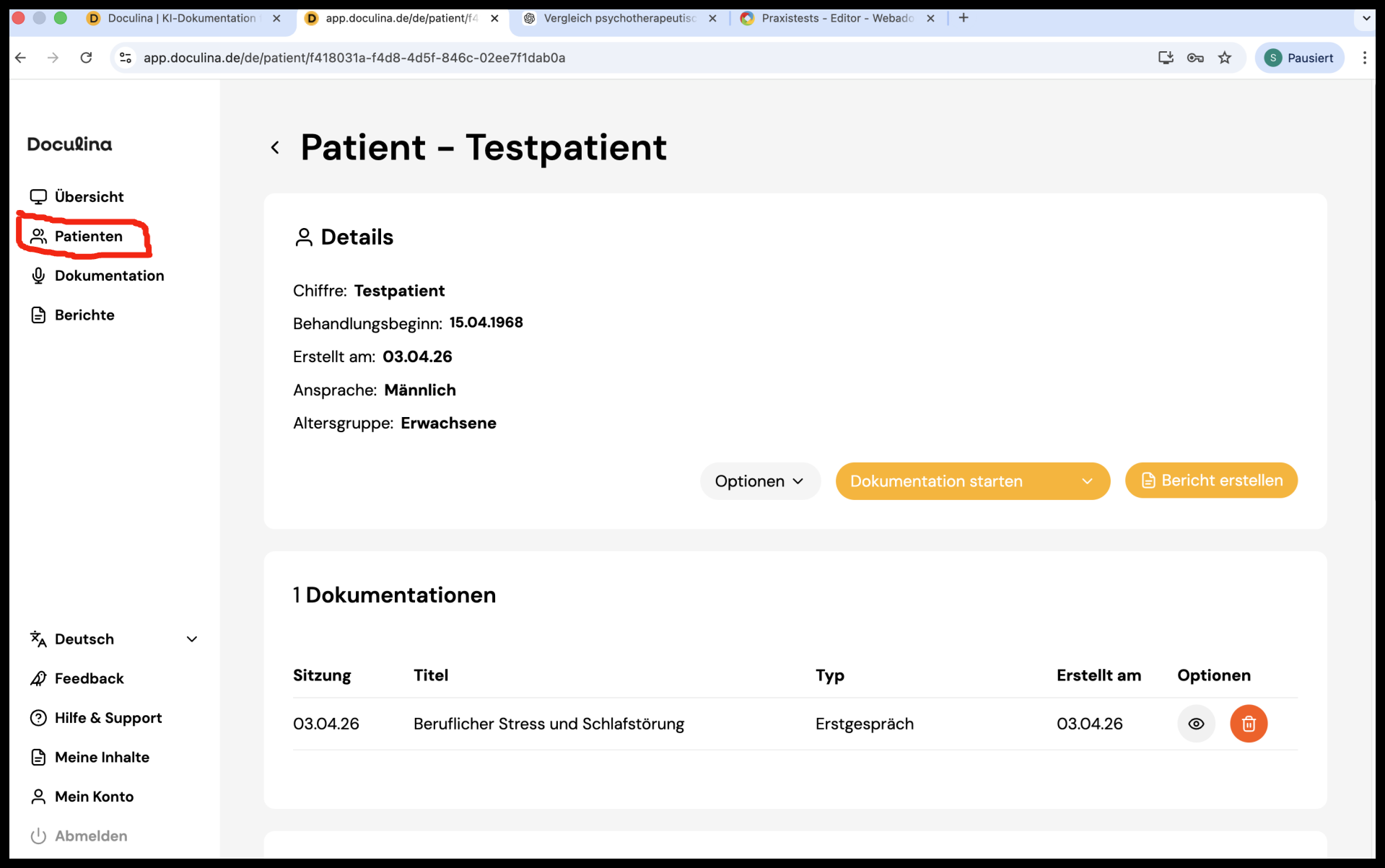Screen dimensions: 1385x868
Task: Switch to the Vergleich psychotherapeutisc tab
Action: 619,18
